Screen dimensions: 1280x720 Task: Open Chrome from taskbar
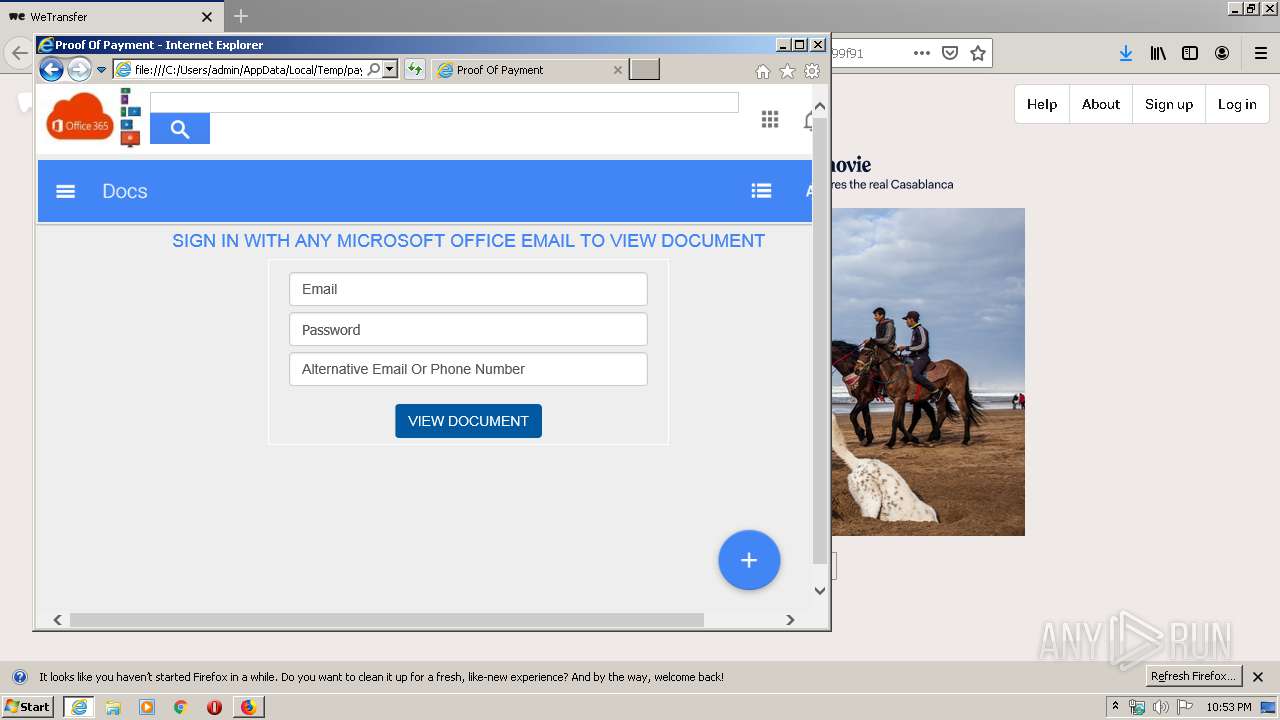181,707
